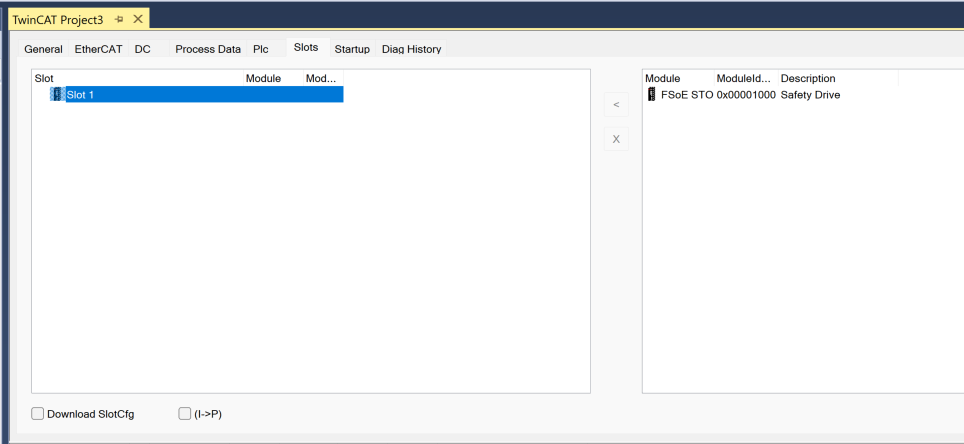The image size is (964, 444).
Task: Open the Process Data tab
Action: point(208,49)
